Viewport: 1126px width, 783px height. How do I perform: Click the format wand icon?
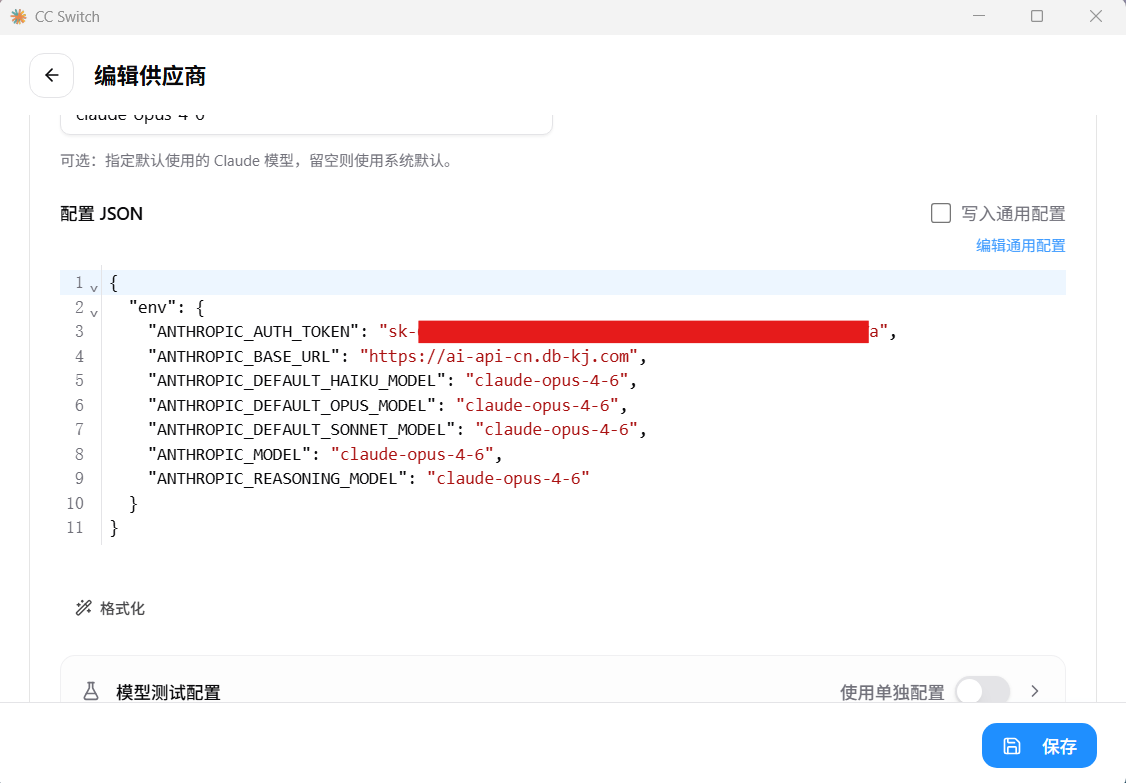pos(84,608)
